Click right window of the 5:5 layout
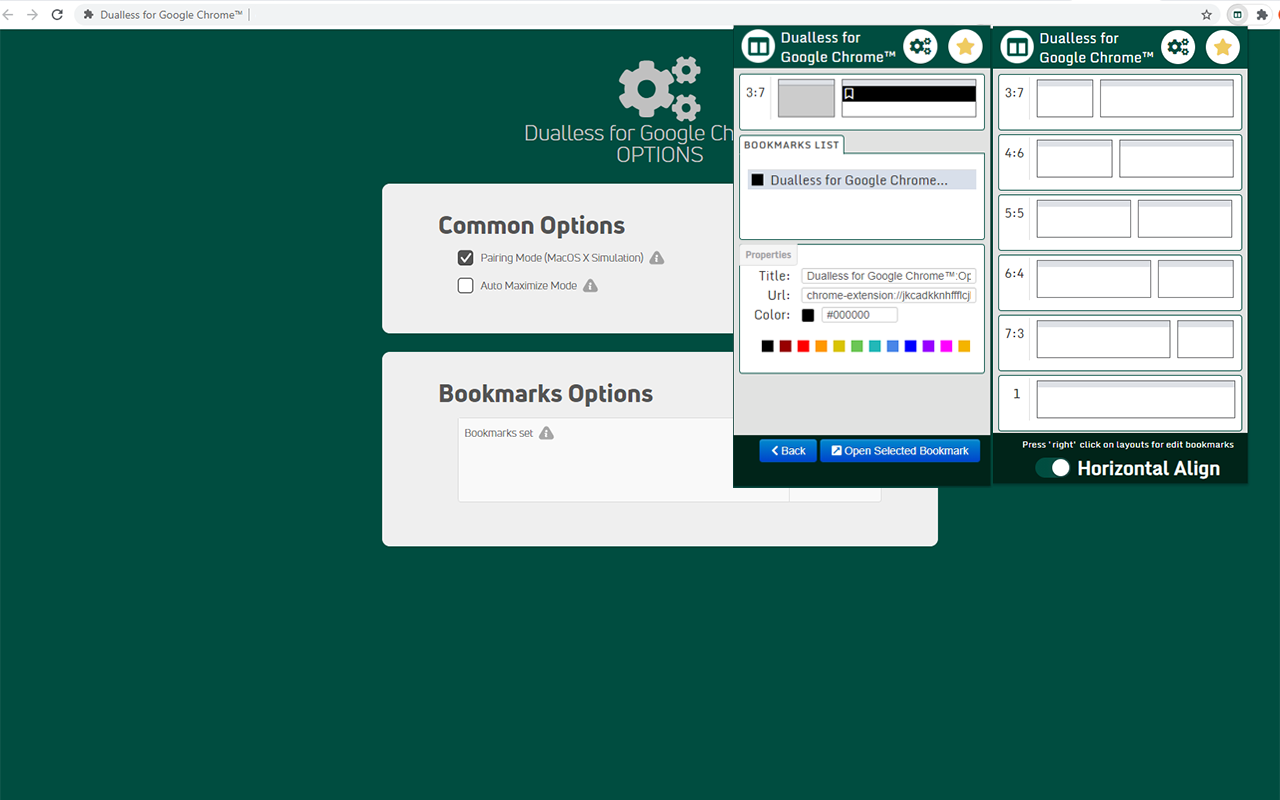This screenshot has width=1280, height=800. point(1186,219)
